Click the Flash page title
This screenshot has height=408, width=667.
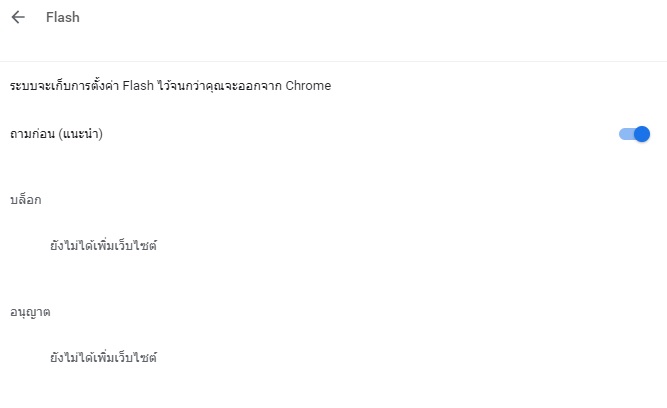(62, 17)
